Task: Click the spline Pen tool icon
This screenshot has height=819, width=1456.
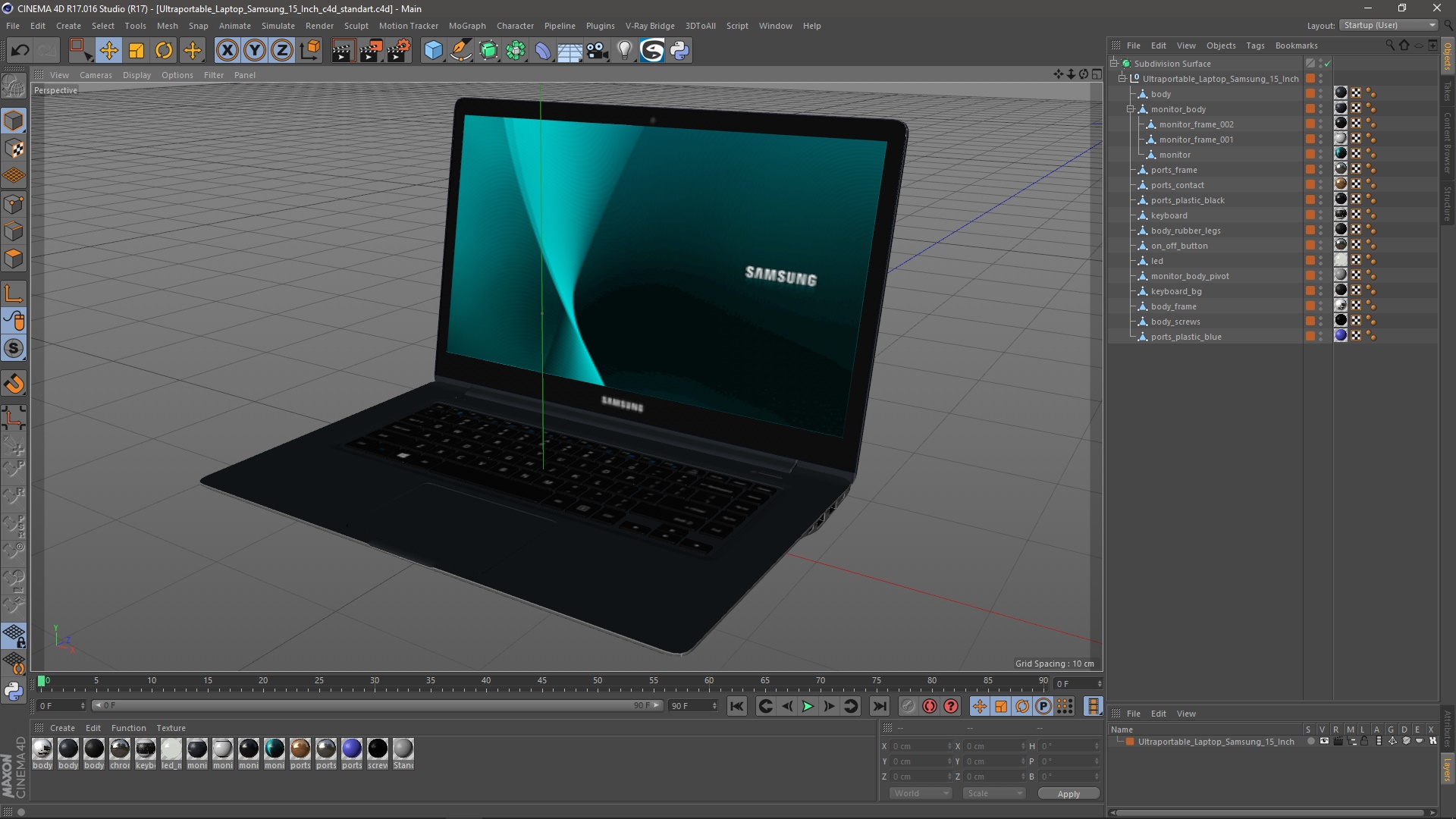Action: point(460,51)
